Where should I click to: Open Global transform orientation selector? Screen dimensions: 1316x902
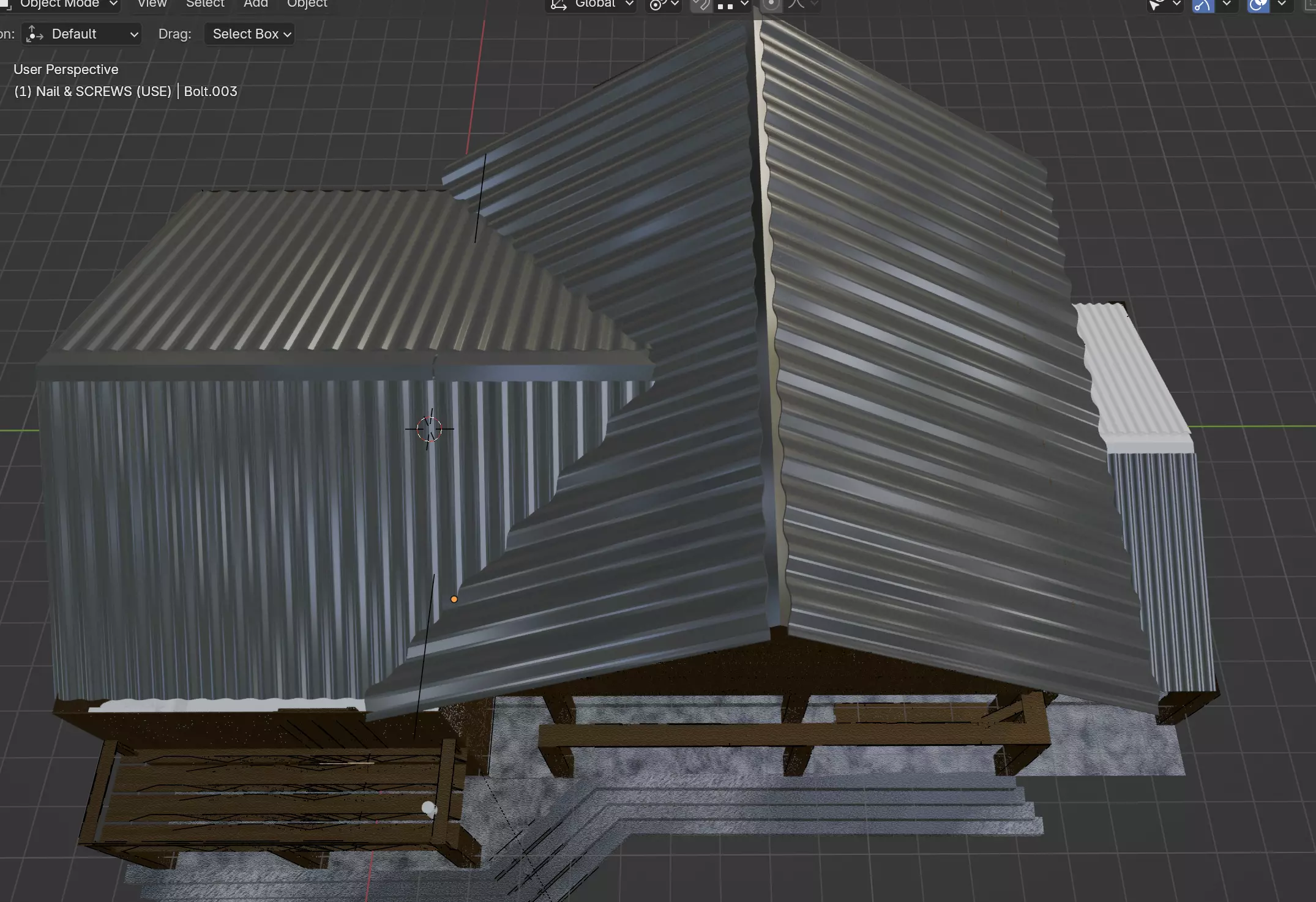(591, 4)
